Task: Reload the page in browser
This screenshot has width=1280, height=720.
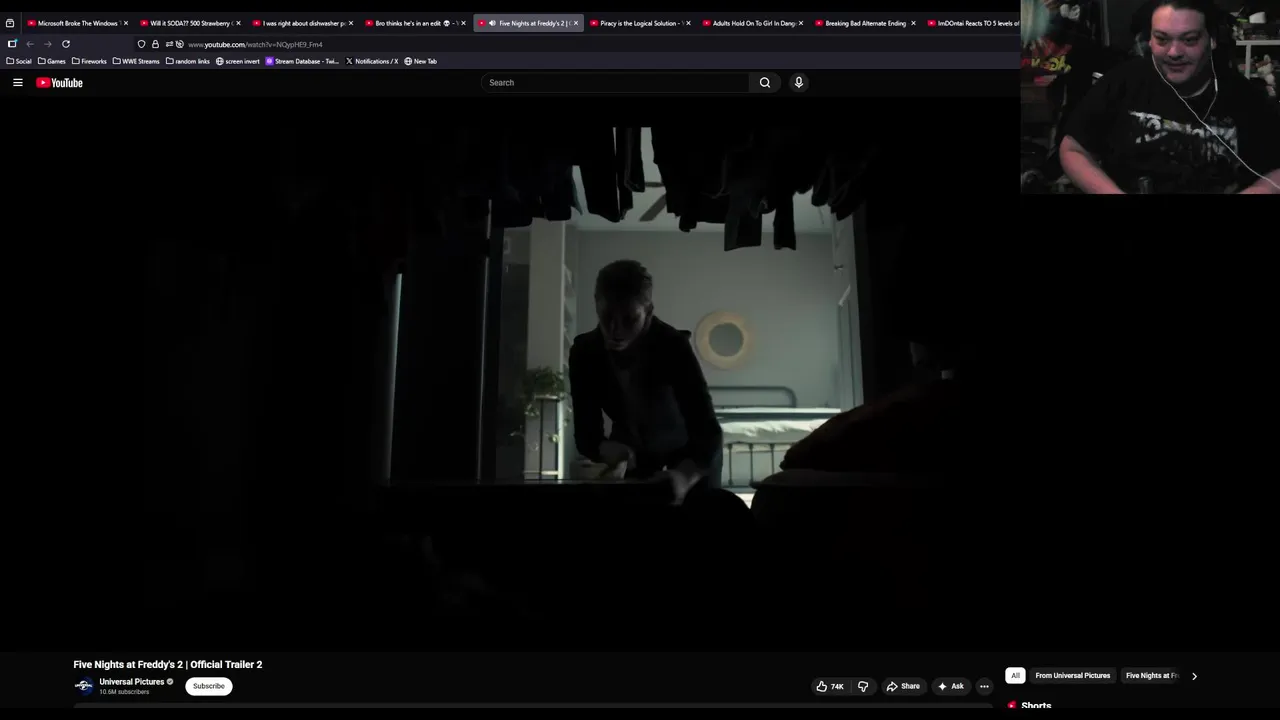Action: [66, 44]
